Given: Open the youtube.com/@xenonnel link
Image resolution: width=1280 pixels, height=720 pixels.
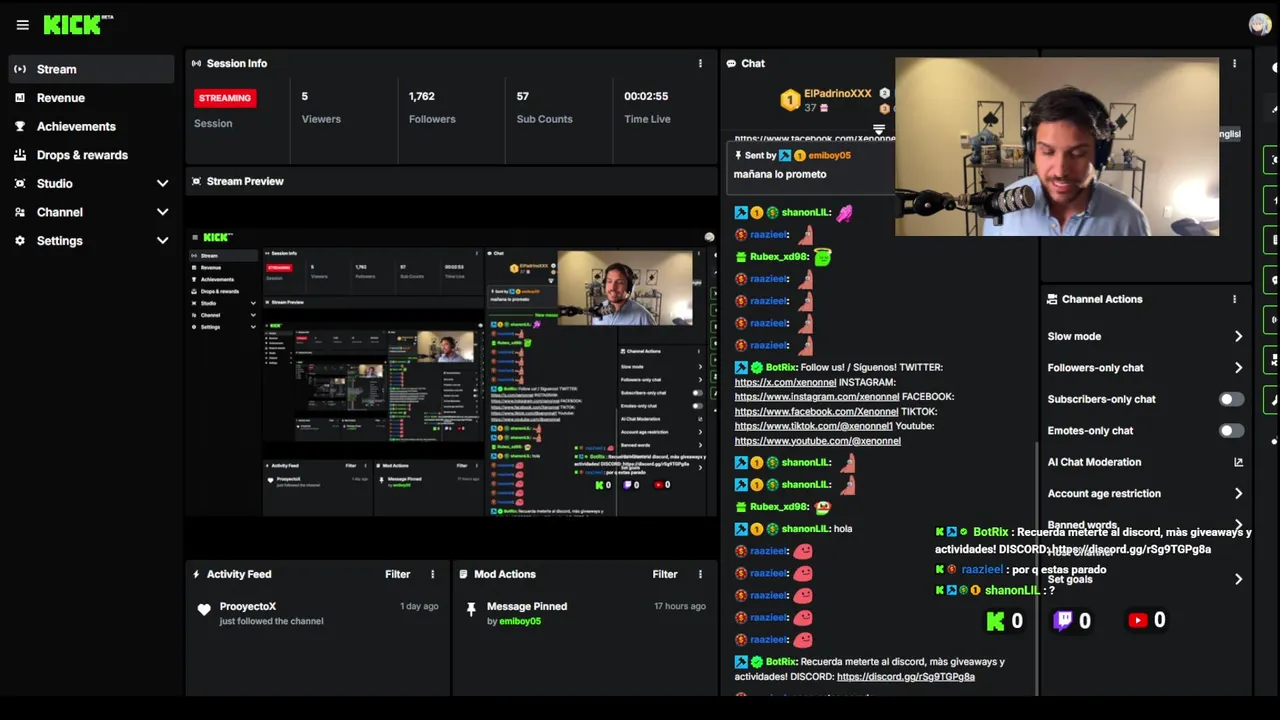Looking at the screenshot, I should pos(817,441).
